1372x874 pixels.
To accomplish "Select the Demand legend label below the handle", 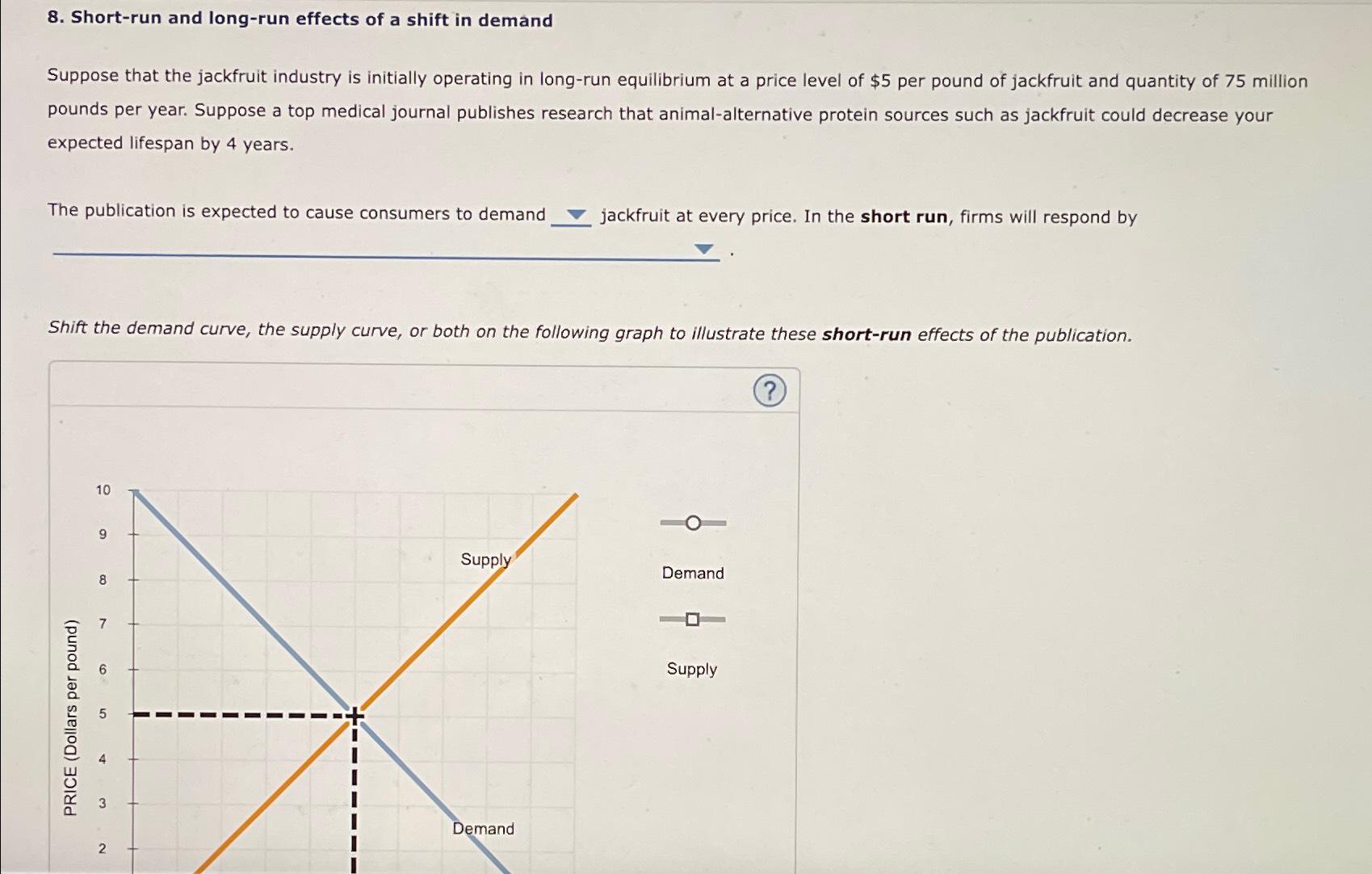I will coord(692,573).
